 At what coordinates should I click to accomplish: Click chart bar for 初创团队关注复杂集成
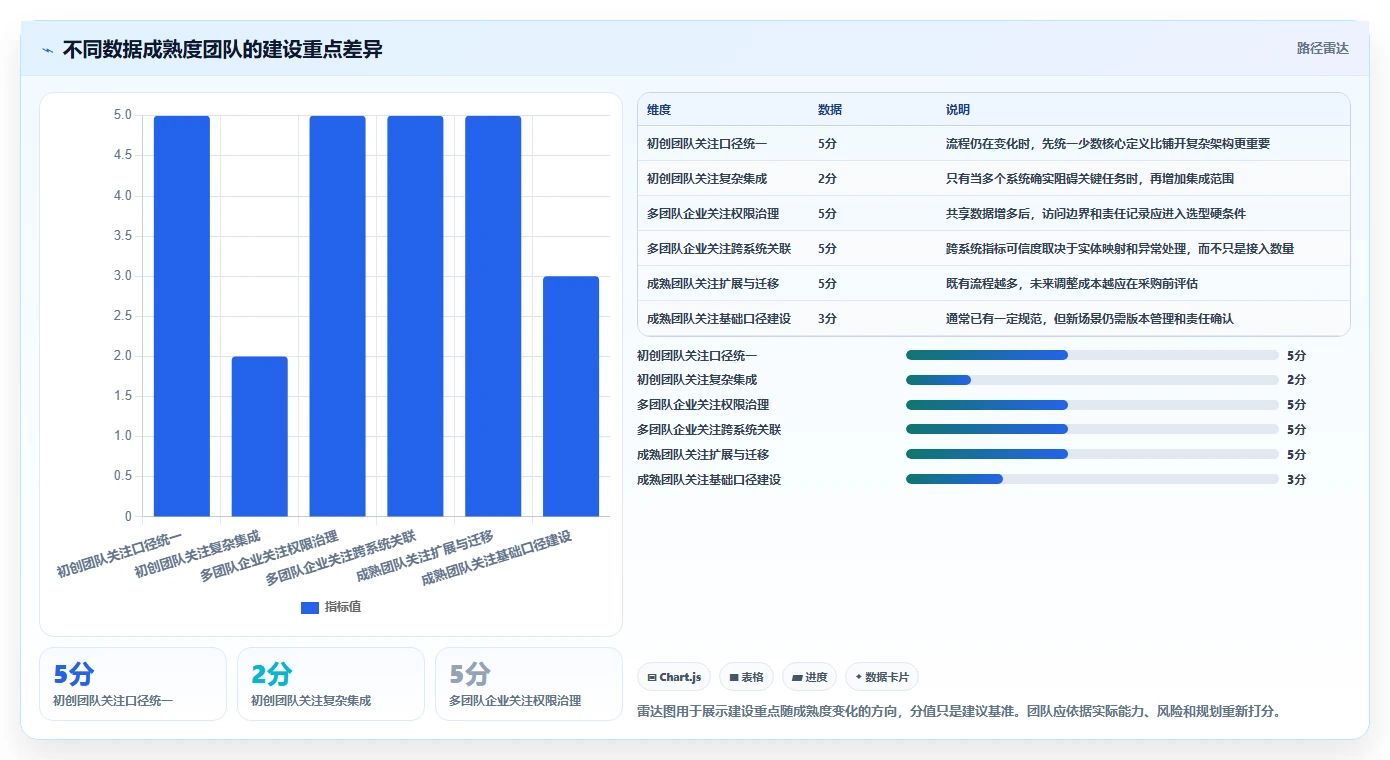260,437
